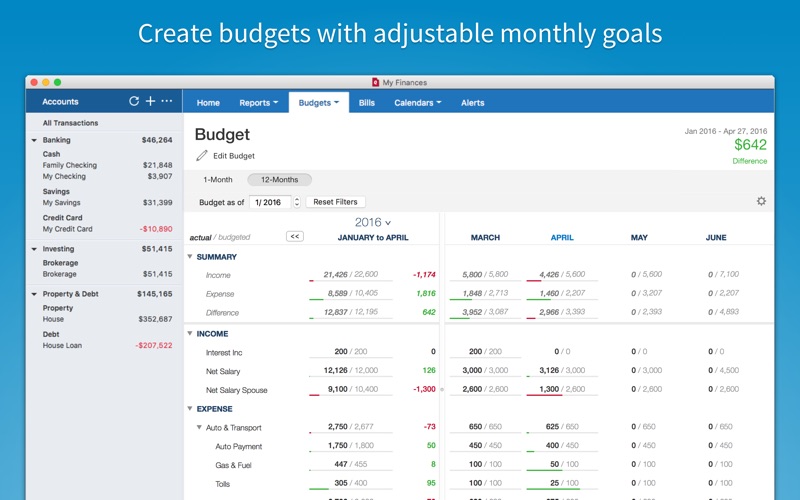The width and height of the screenshot is (800, 500).
Task: Collapse the SUMMARY section
Action: click(190, 257)
